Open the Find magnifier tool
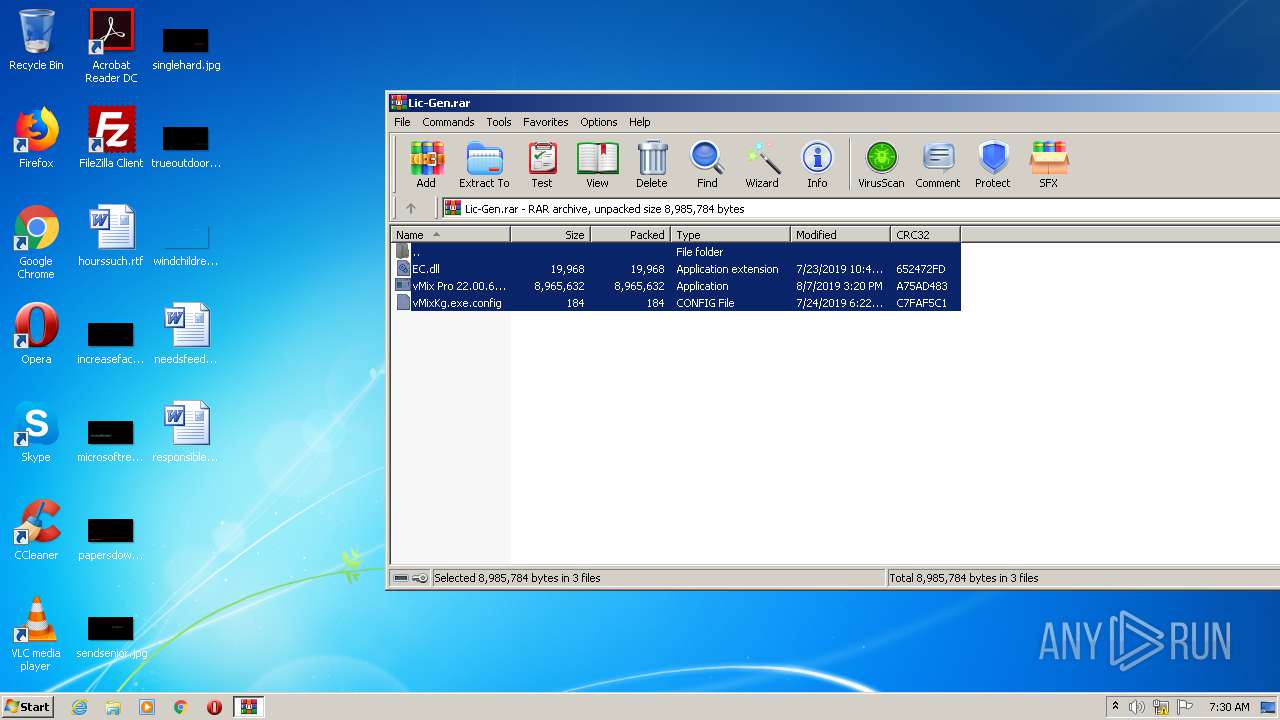Viewport: 1280px width, 720px height. tap(707, 165)
